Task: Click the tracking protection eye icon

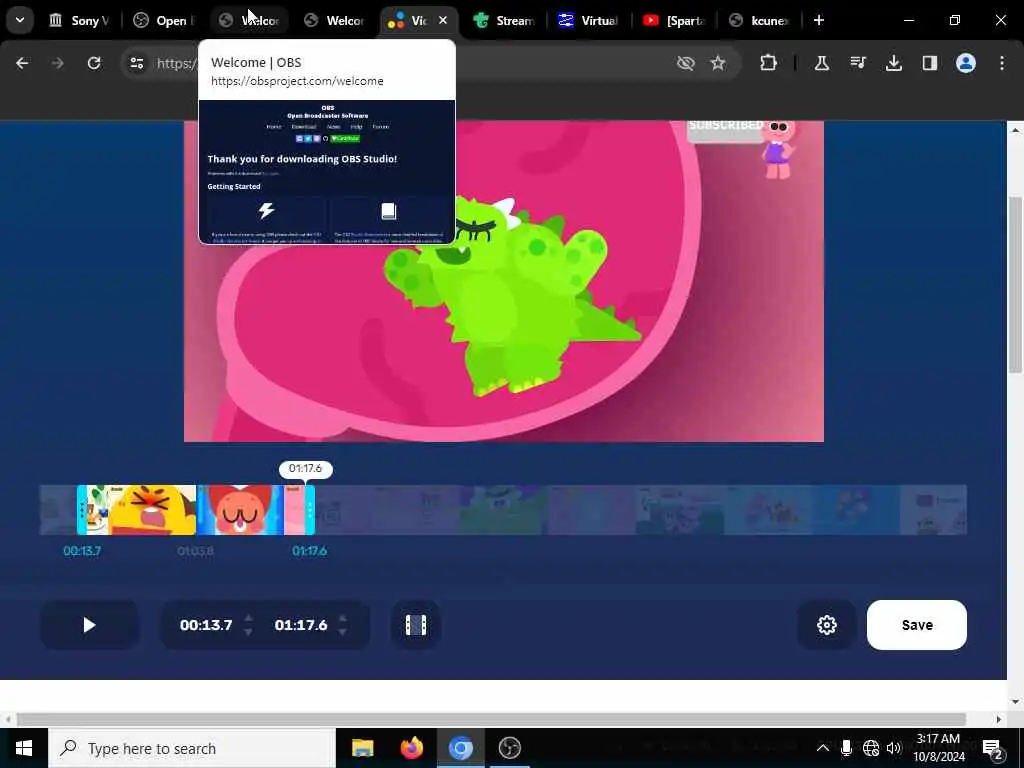Action: [685, 63]
